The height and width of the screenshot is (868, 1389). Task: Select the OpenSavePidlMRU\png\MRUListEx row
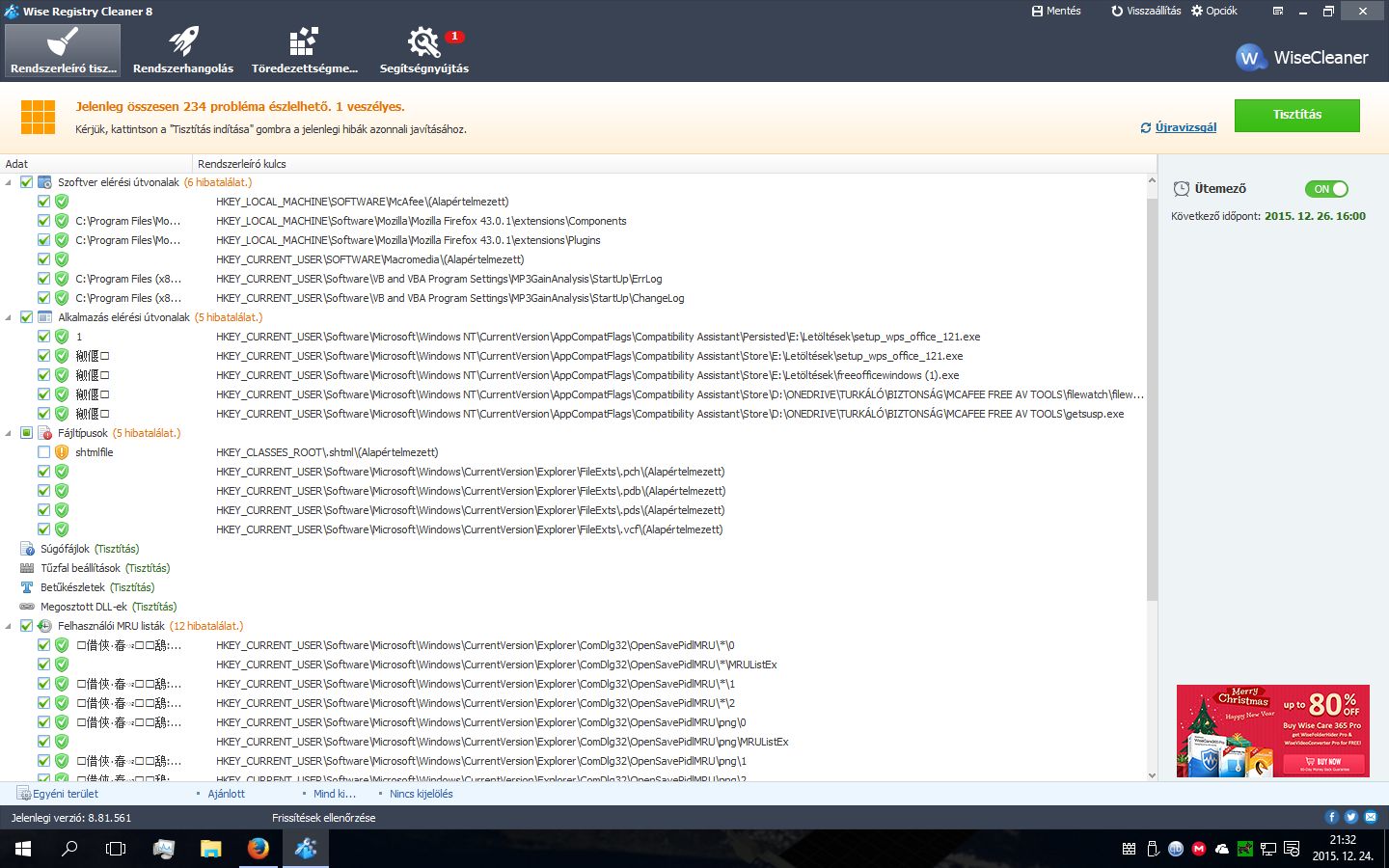pyautogui.click(x=573, y=742)
